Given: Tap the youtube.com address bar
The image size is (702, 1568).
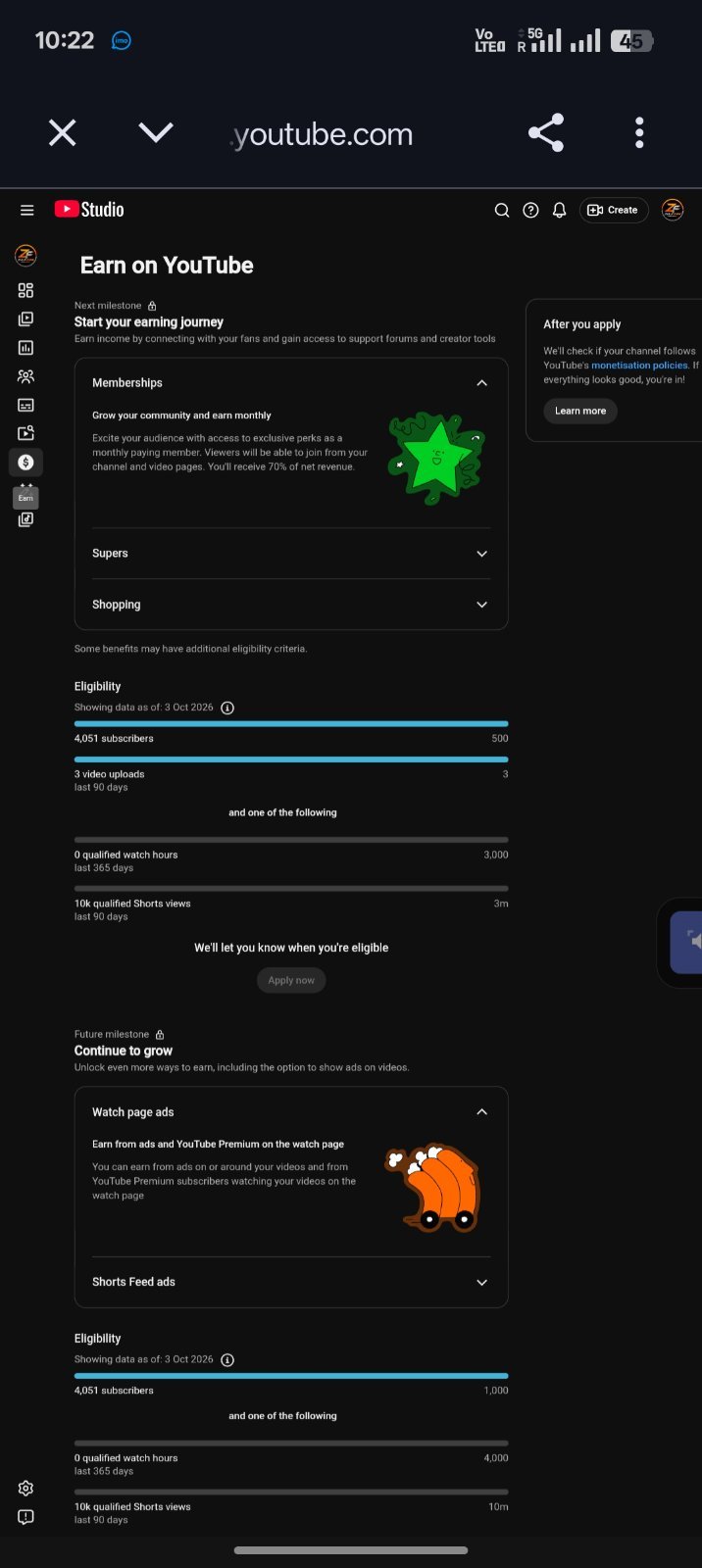Looking at the screenshot, I should coord(321,134).
